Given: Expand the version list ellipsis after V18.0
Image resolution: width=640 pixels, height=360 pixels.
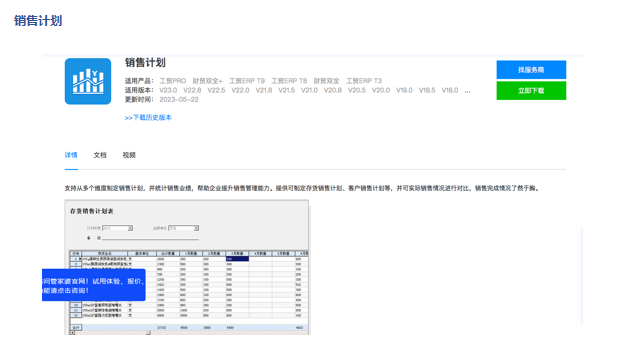Looking at the screenshot, I should tap(467, 91).
